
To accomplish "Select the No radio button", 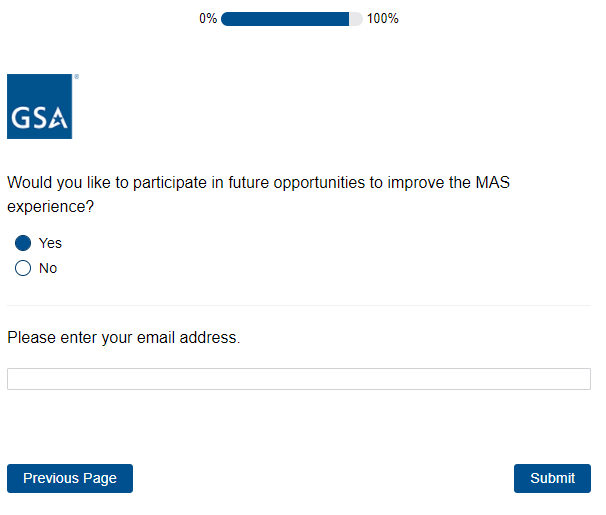I will click(23, 268).
